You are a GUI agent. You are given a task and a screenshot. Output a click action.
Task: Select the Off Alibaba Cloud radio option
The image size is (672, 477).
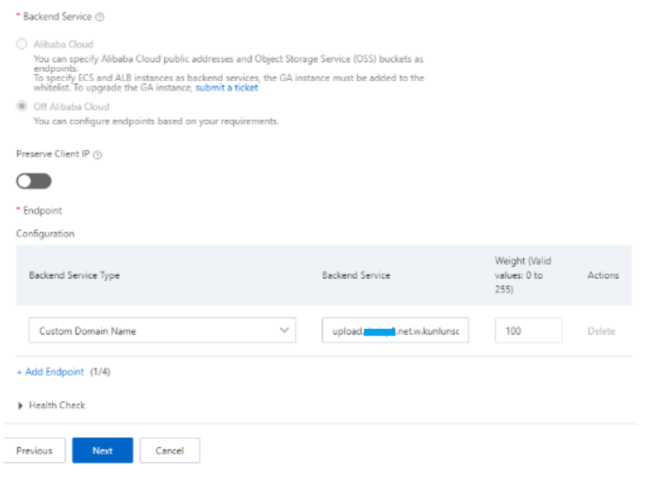(x=22, y=106)
